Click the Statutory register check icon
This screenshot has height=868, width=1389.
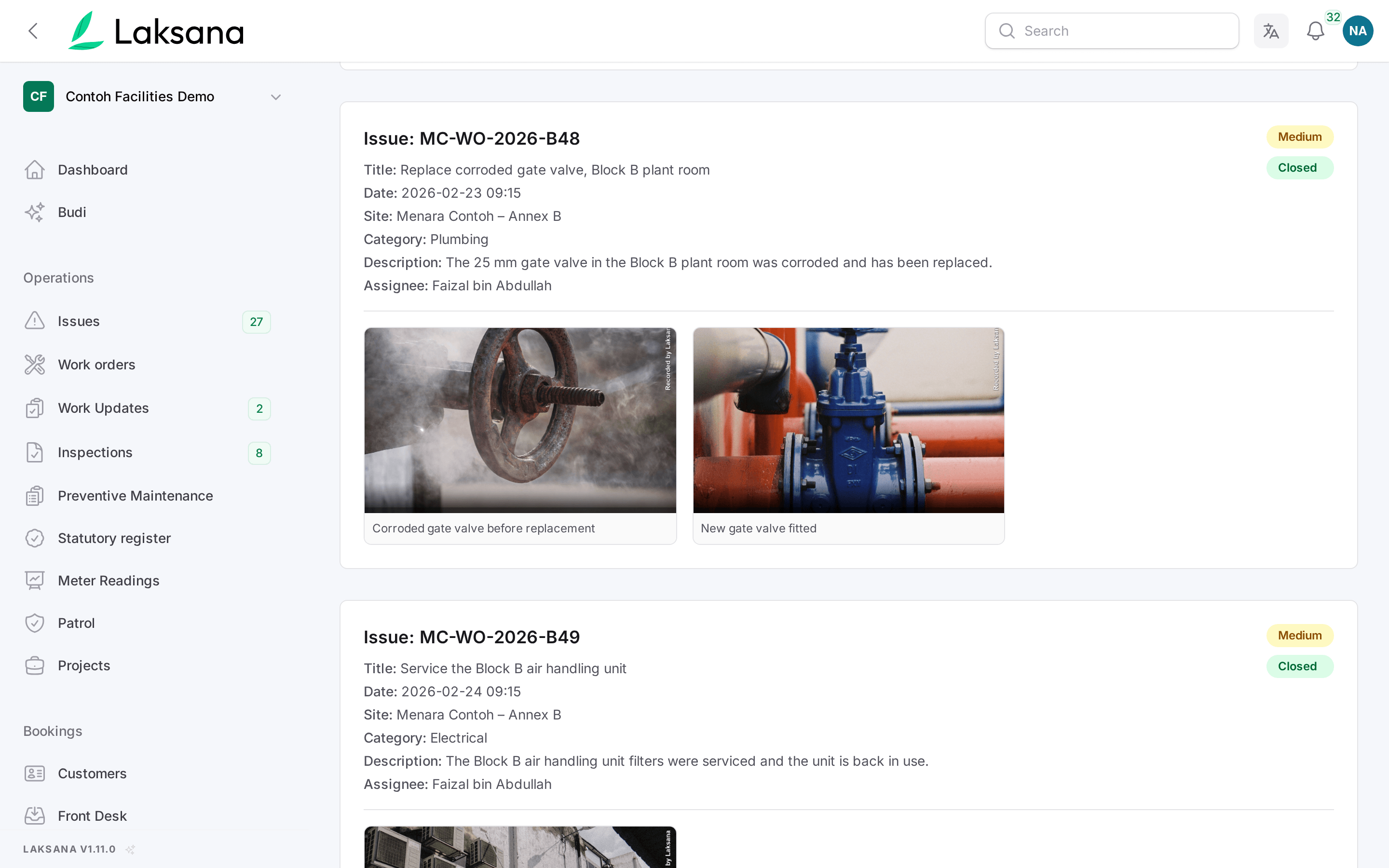[x=34, y=539]
